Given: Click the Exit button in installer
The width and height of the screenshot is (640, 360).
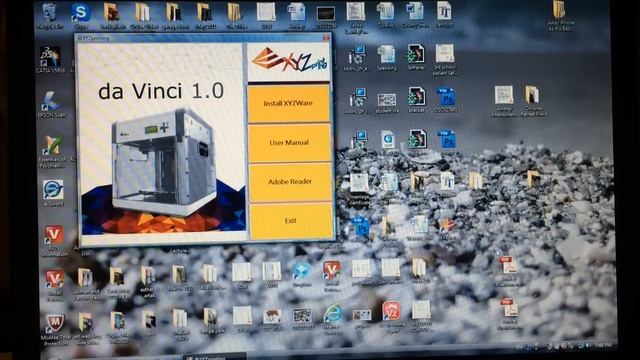Looking at the screenshot, I should click(291, 221).
